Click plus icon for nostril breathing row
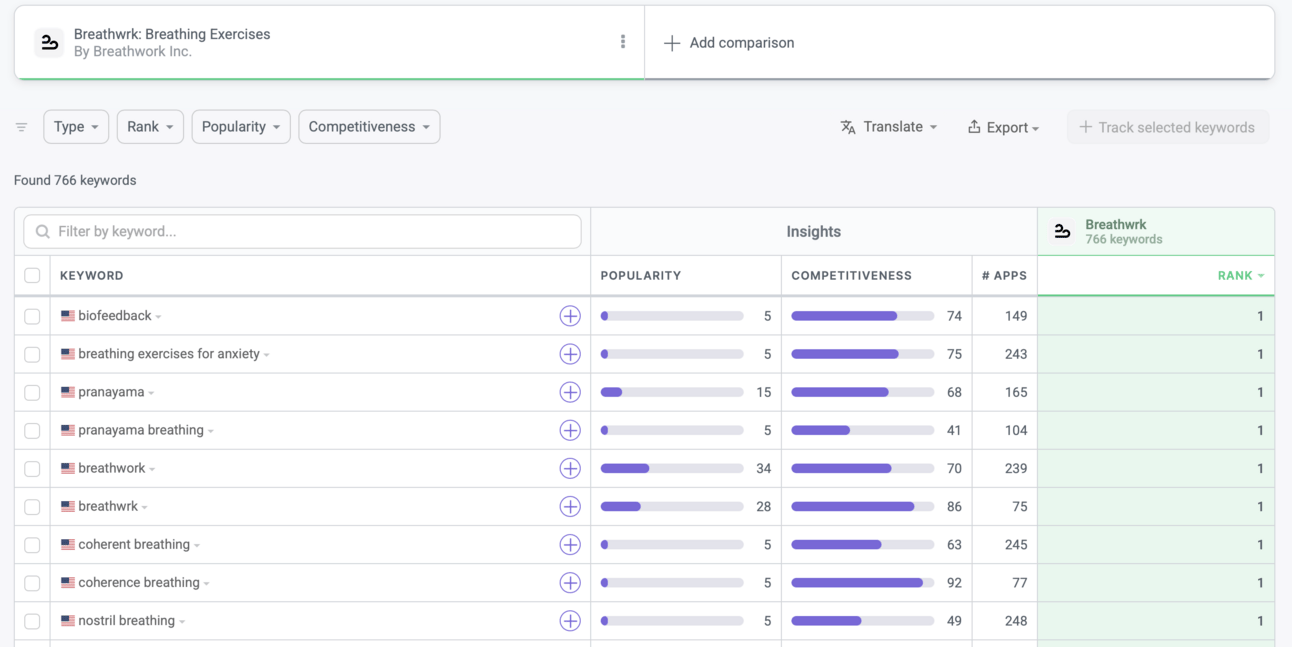 (x=570, y=621)
